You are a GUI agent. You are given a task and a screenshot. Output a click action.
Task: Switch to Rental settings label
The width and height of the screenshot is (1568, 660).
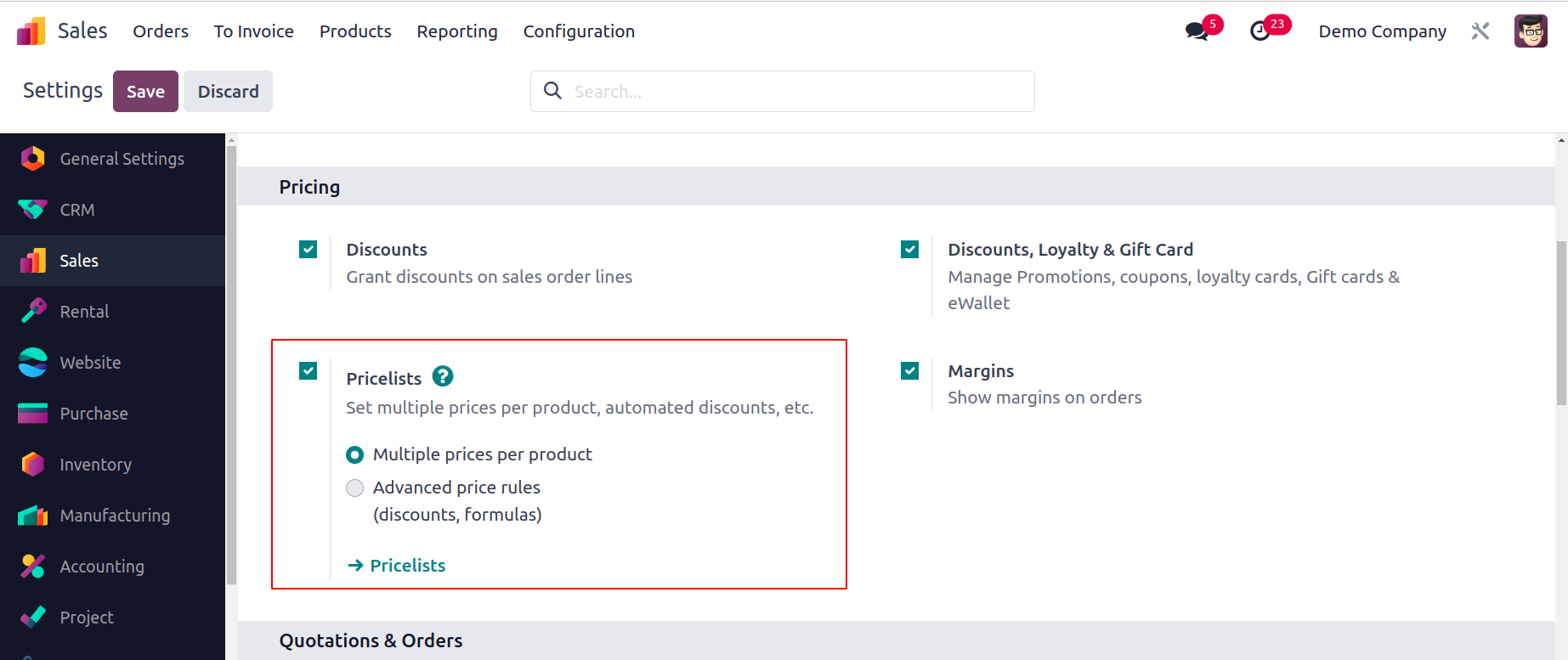84,312
